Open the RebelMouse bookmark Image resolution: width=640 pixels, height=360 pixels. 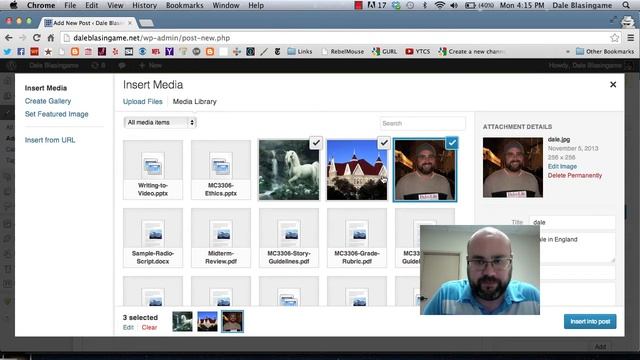pyautogui.click(x=342, y=51)
